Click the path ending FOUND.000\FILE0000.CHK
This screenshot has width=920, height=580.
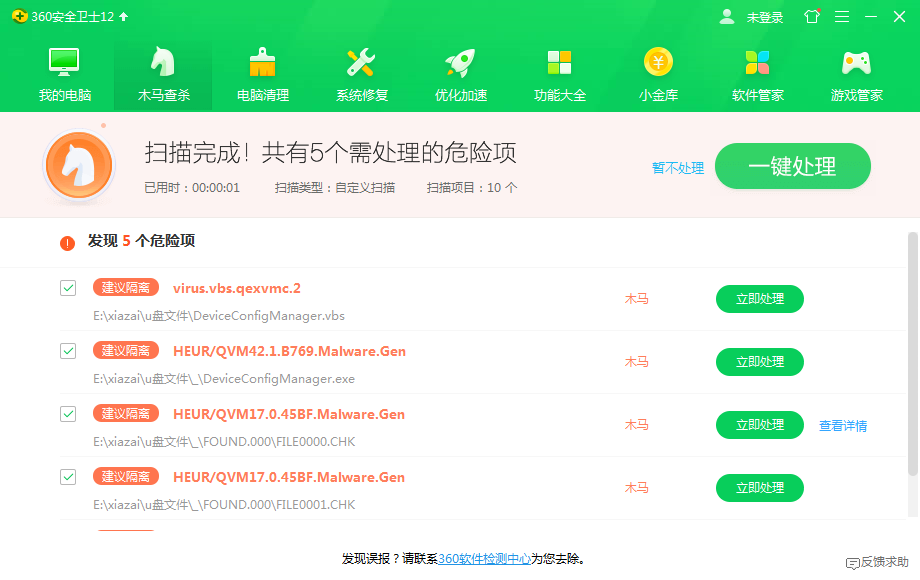pos(224,442)
